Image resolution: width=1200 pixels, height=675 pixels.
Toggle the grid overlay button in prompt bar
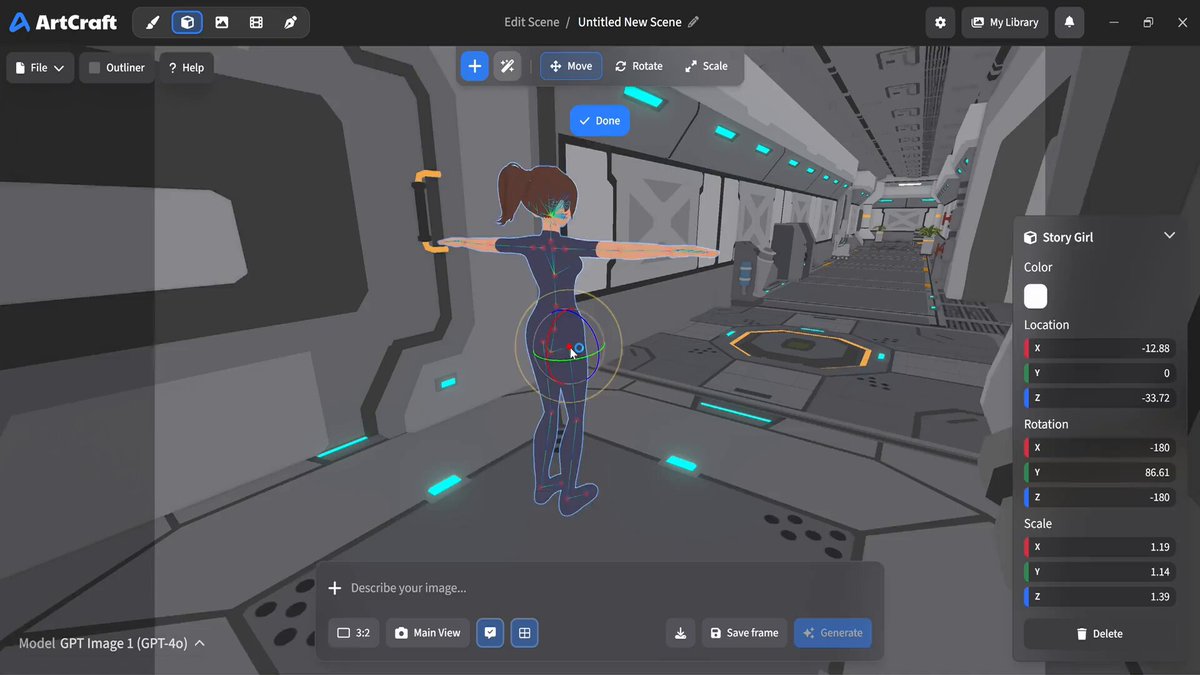click(524, 633)
